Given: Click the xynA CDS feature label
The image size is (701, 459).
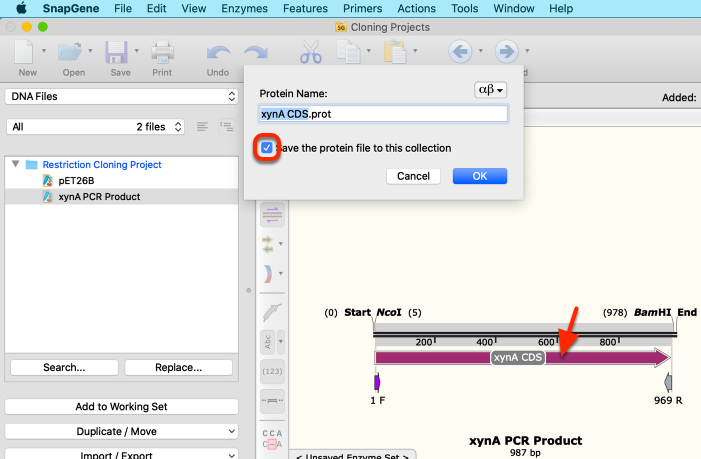Looking at the screenshot, I should pyautogui.click(x=518, y=358).
